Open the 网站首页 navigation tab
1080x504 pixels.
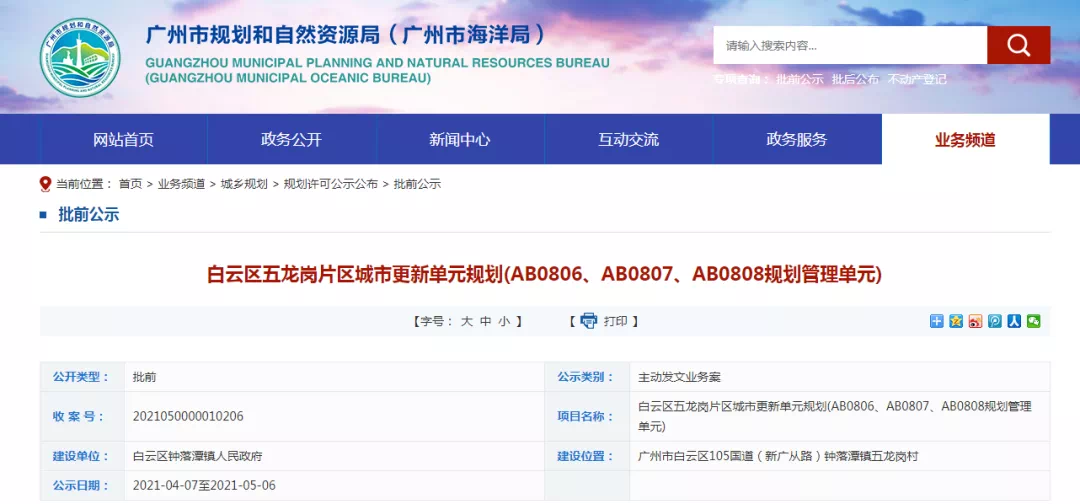pos(123,140)
